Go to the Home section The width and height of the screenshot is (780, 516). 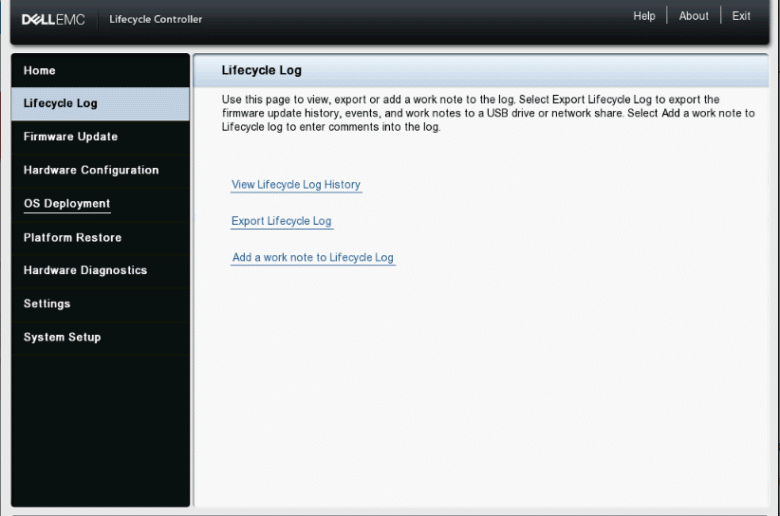tap(100, 71)
